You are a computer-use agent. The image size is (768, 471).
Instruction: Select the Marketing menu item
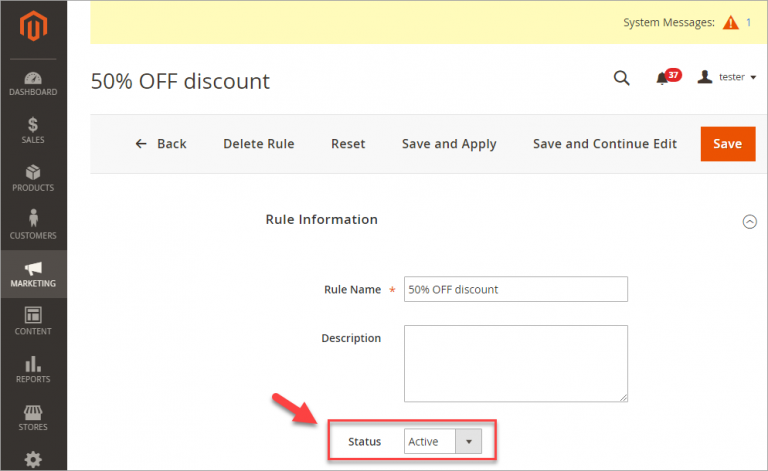pos(33,273)
